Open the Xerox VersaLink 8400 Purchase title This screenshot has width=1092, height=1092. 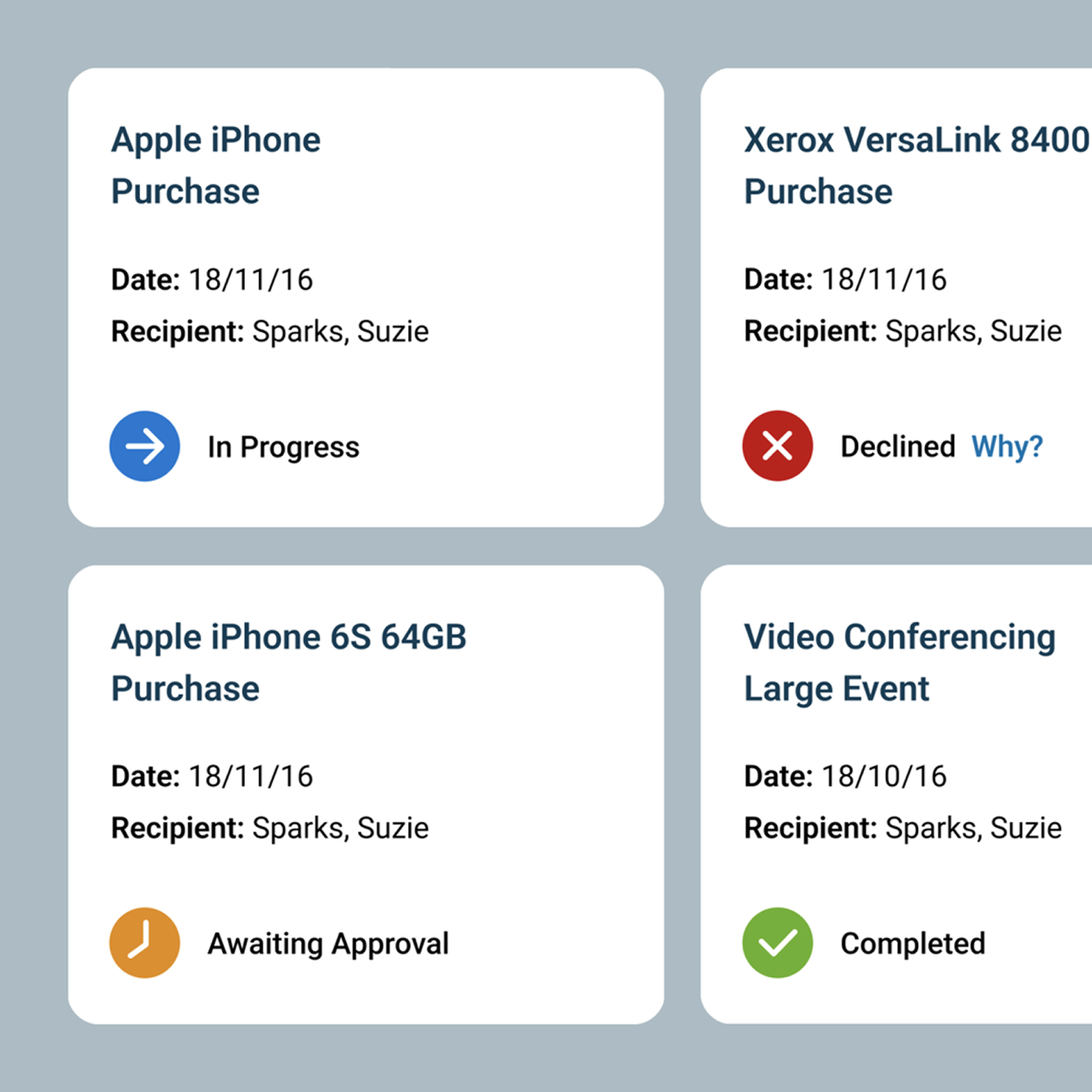pyautogui.click(x=915, y=165)
